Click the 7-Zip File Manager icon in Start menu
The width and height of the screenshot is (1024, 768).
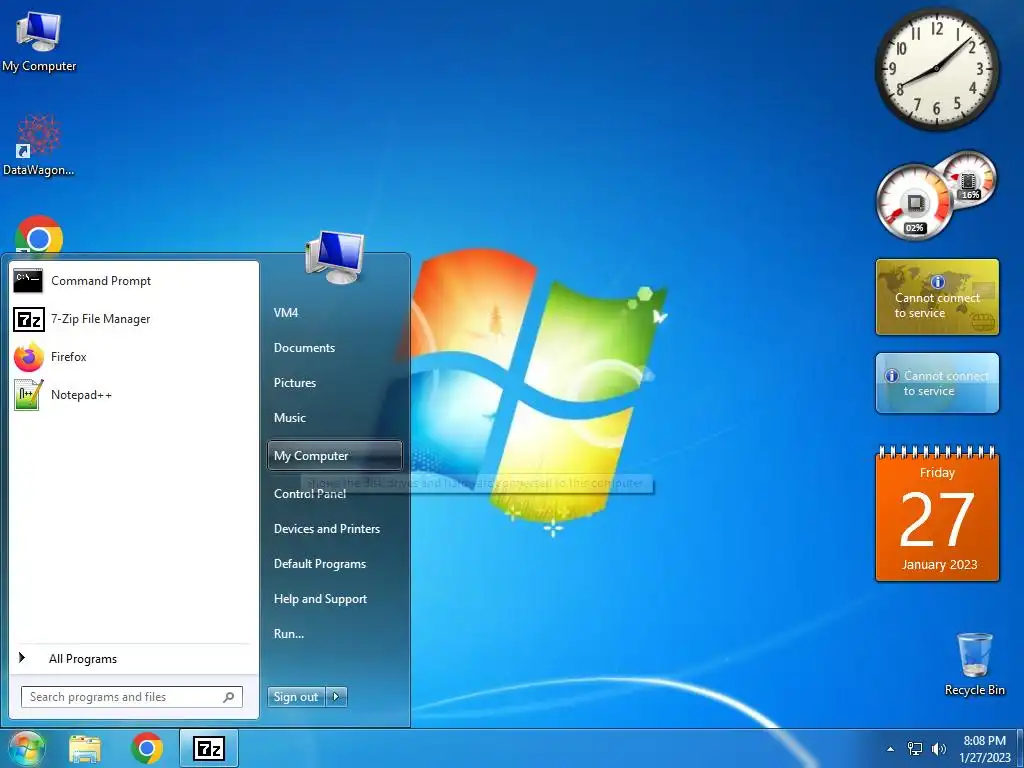[x=29, y=319]
